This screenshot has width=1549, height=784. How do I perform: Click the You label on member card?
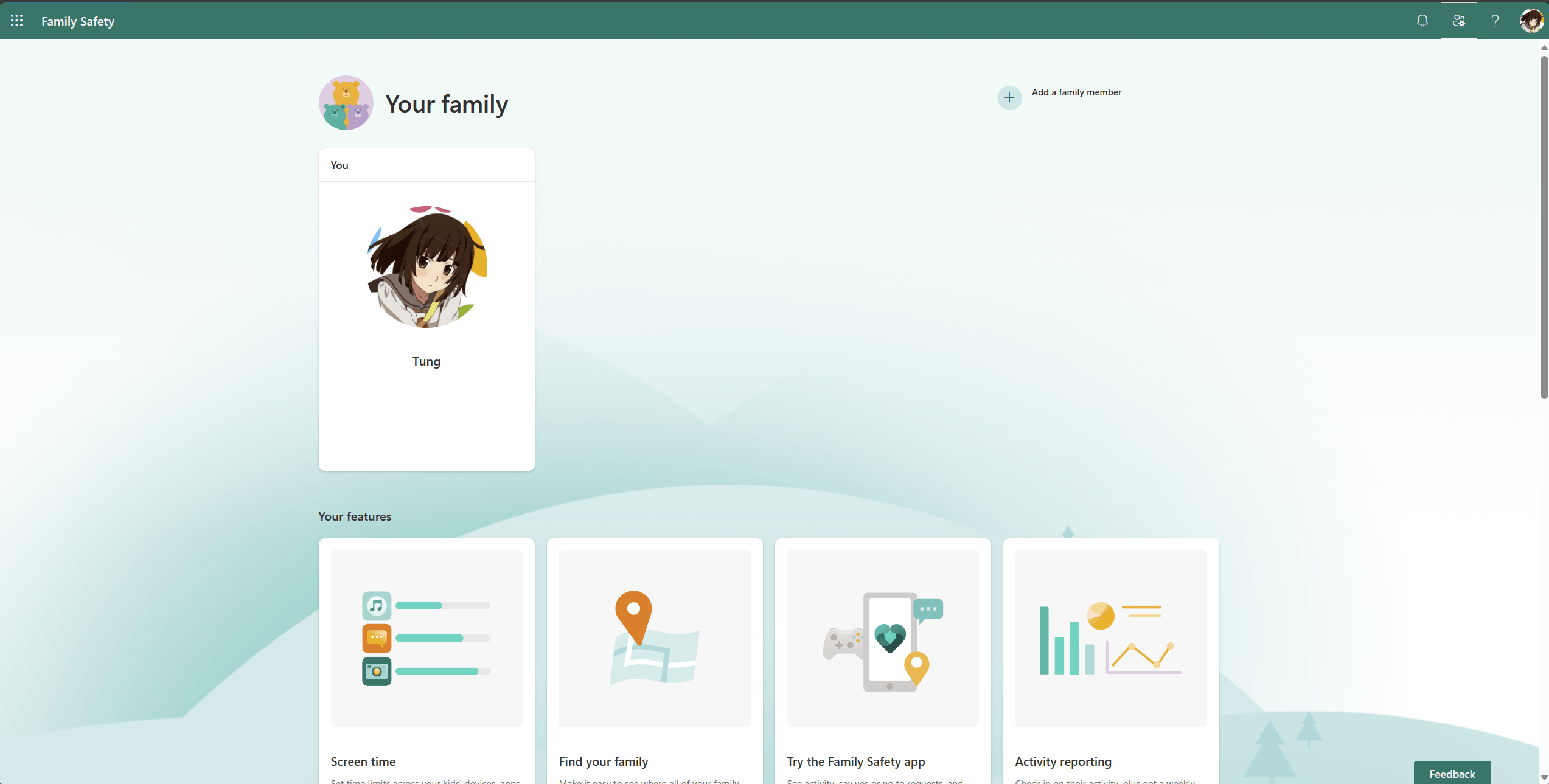[x=339, y=165]
